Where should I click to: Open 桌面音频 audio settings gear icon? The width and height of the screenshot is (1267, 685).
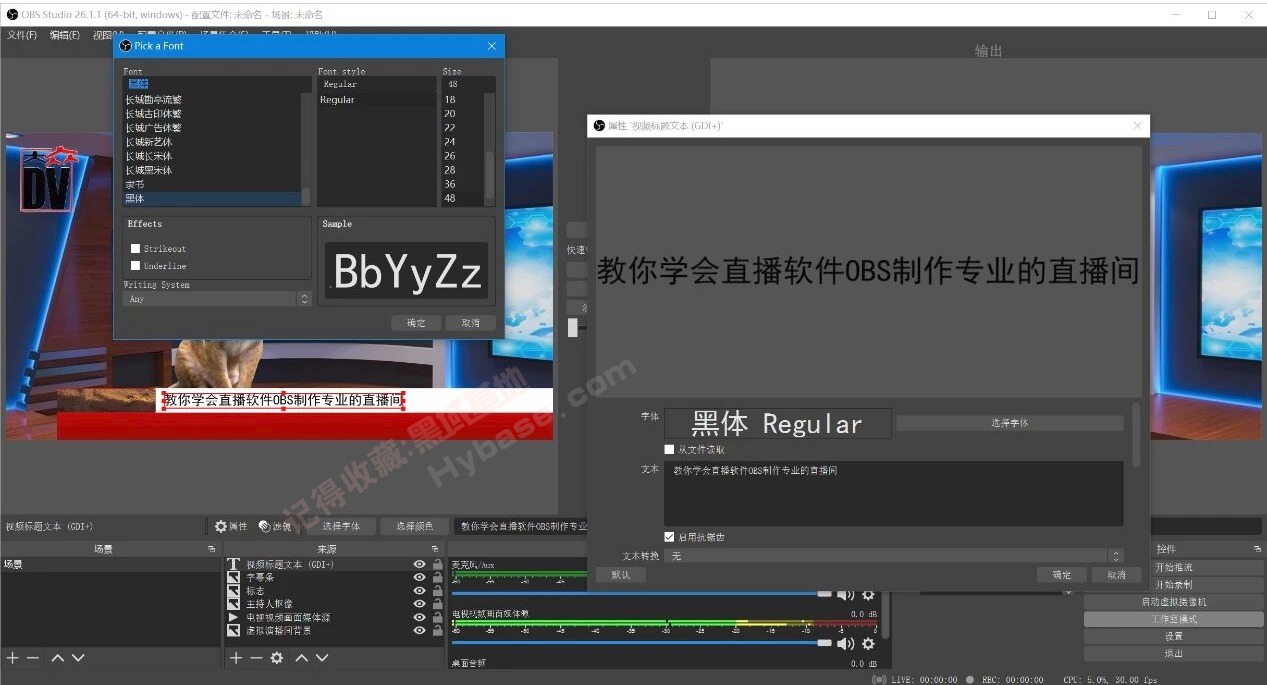(x=868, y=680)
